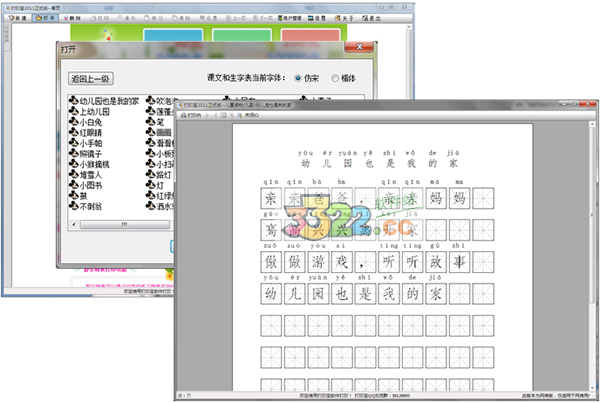Image resolution: width=600 pixels, height=403 pixels.
Task: Click the icon beside 笔 in second column
Action: [150, 122]
